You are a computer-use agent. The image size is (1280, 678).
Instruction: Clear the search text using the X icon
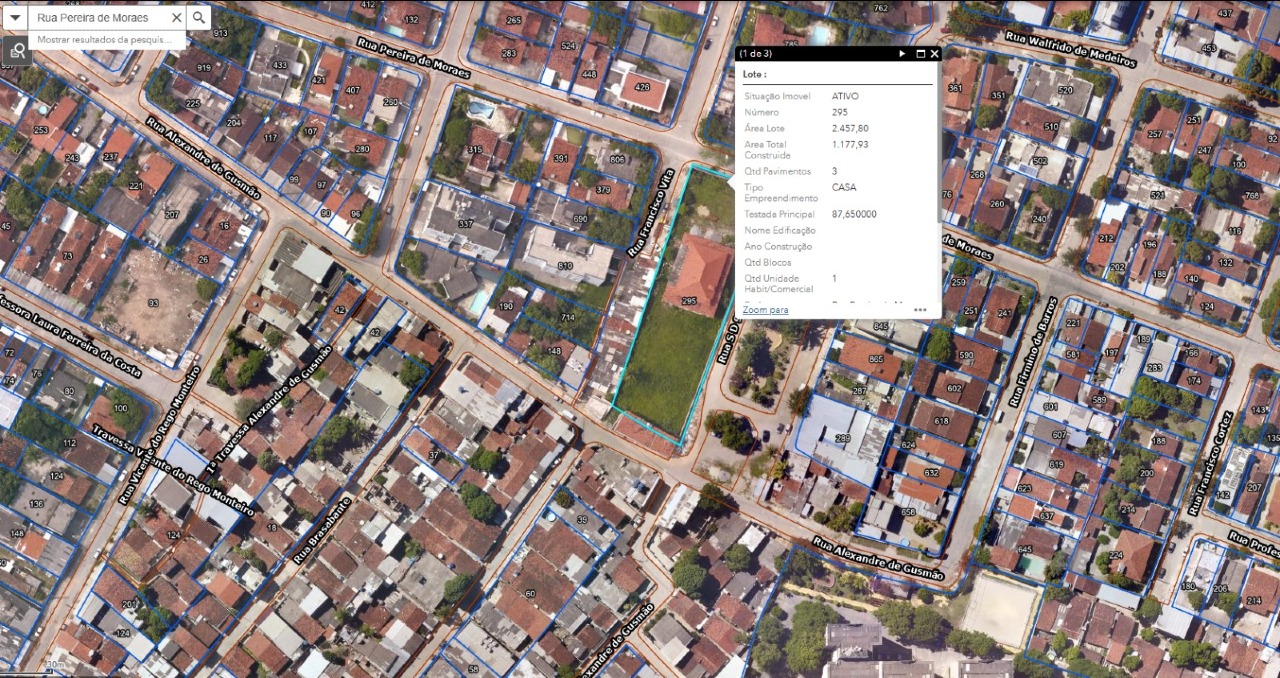pos(177,17)
